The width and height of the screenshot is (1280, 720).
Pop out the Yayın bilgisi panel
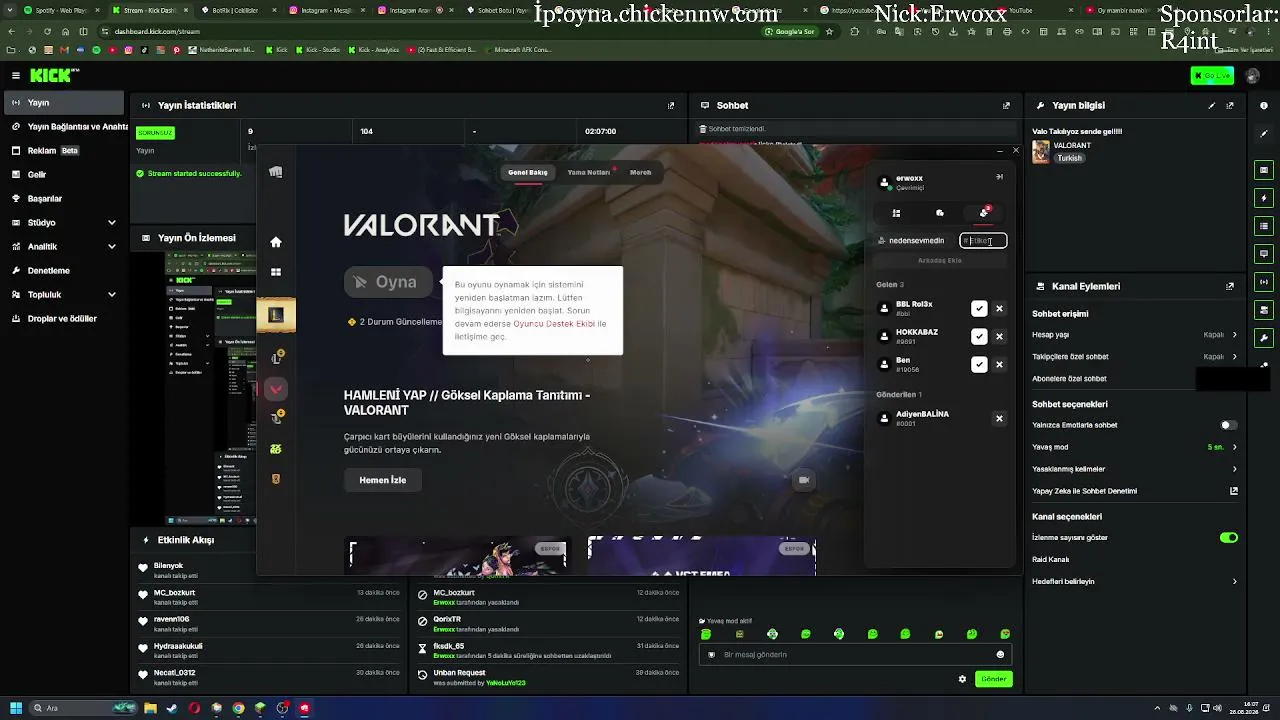pyautogui.click(x=1230, y=105)
